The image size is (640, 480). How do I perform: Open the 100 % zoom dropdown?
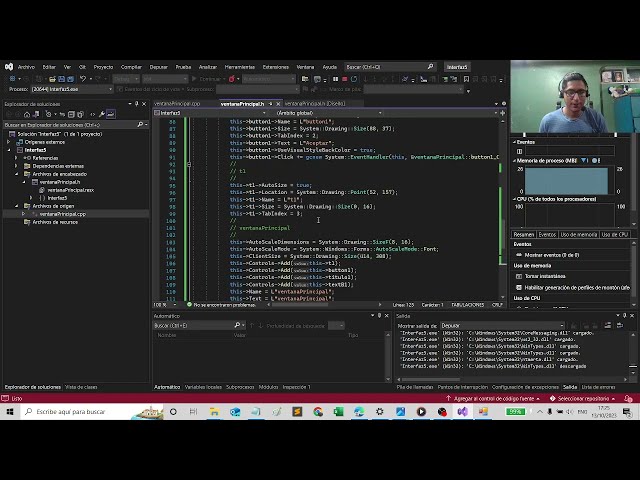tap(165, 305)
